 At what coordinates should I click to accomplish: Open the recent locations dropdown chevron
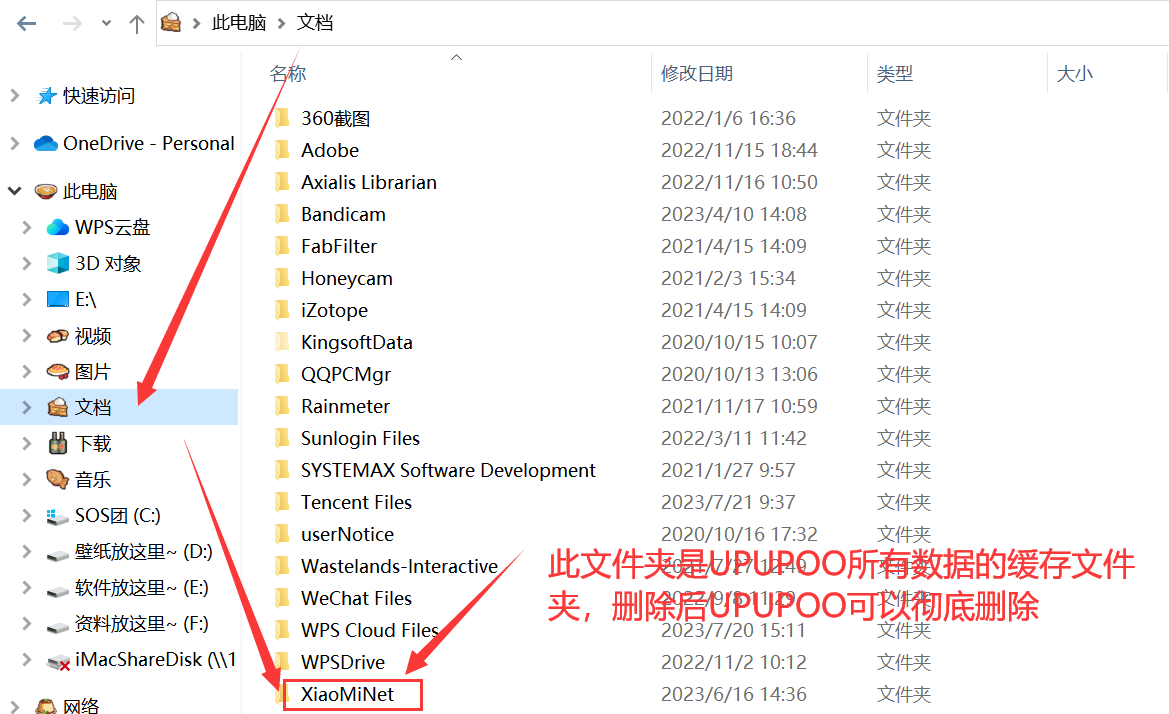(x=107, y=23)
